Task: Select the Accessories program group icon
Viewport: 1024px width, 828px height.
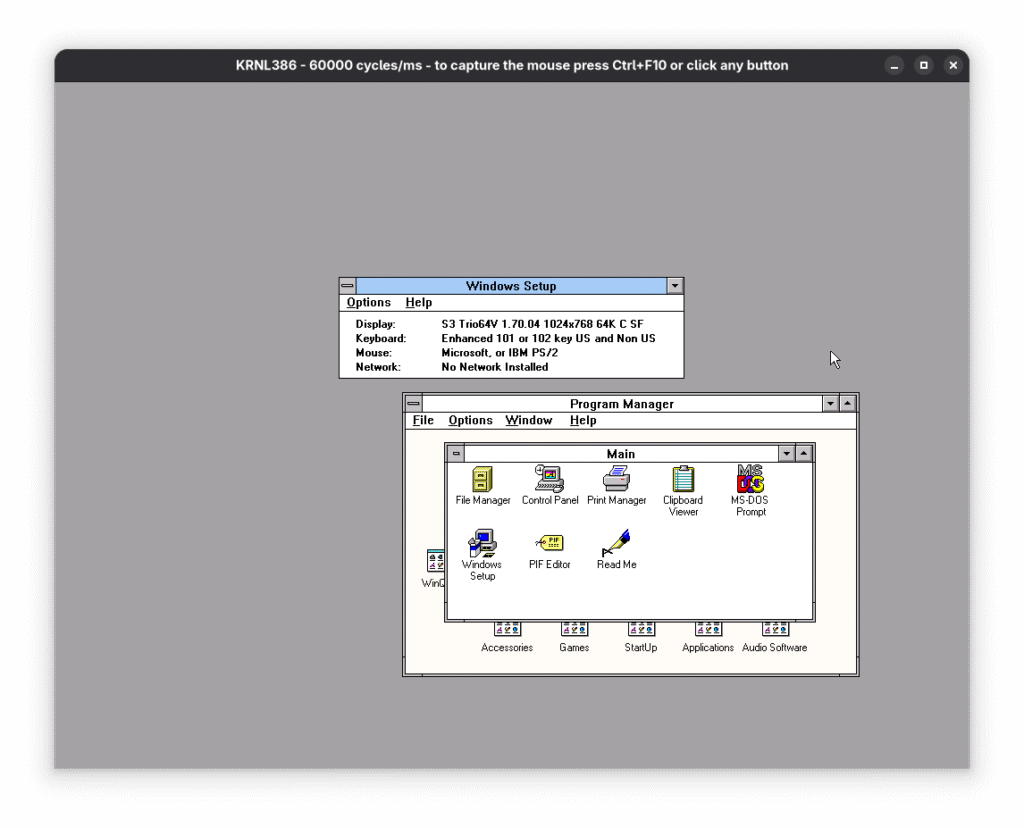Action: [507, 636]
